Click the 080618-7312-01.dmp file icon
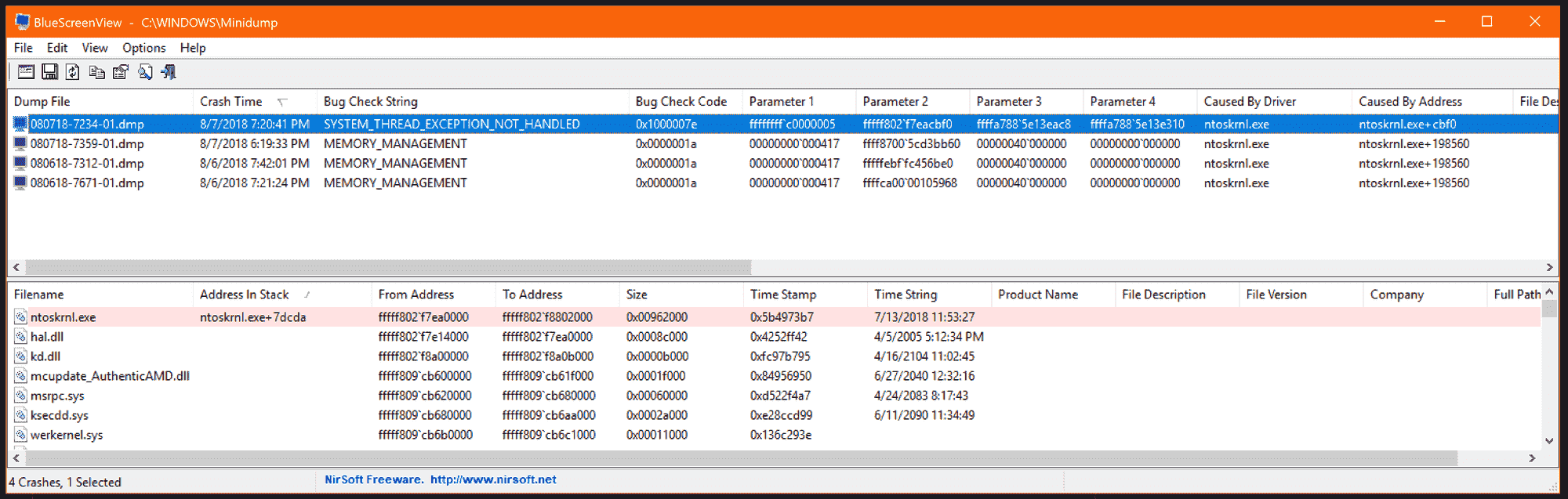1568x499 pixels. tap(20, 163)
